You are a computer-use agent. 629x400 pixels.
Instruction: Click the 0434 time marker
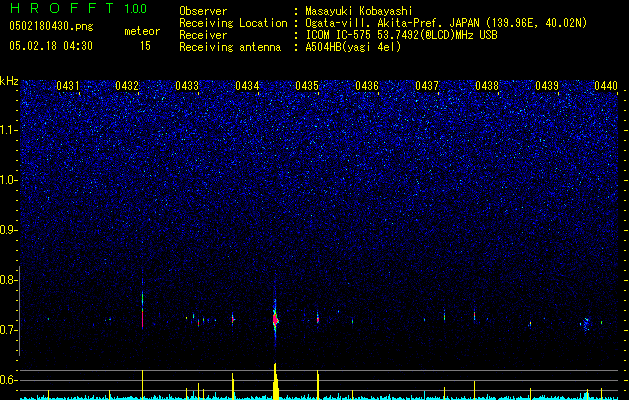247,86
